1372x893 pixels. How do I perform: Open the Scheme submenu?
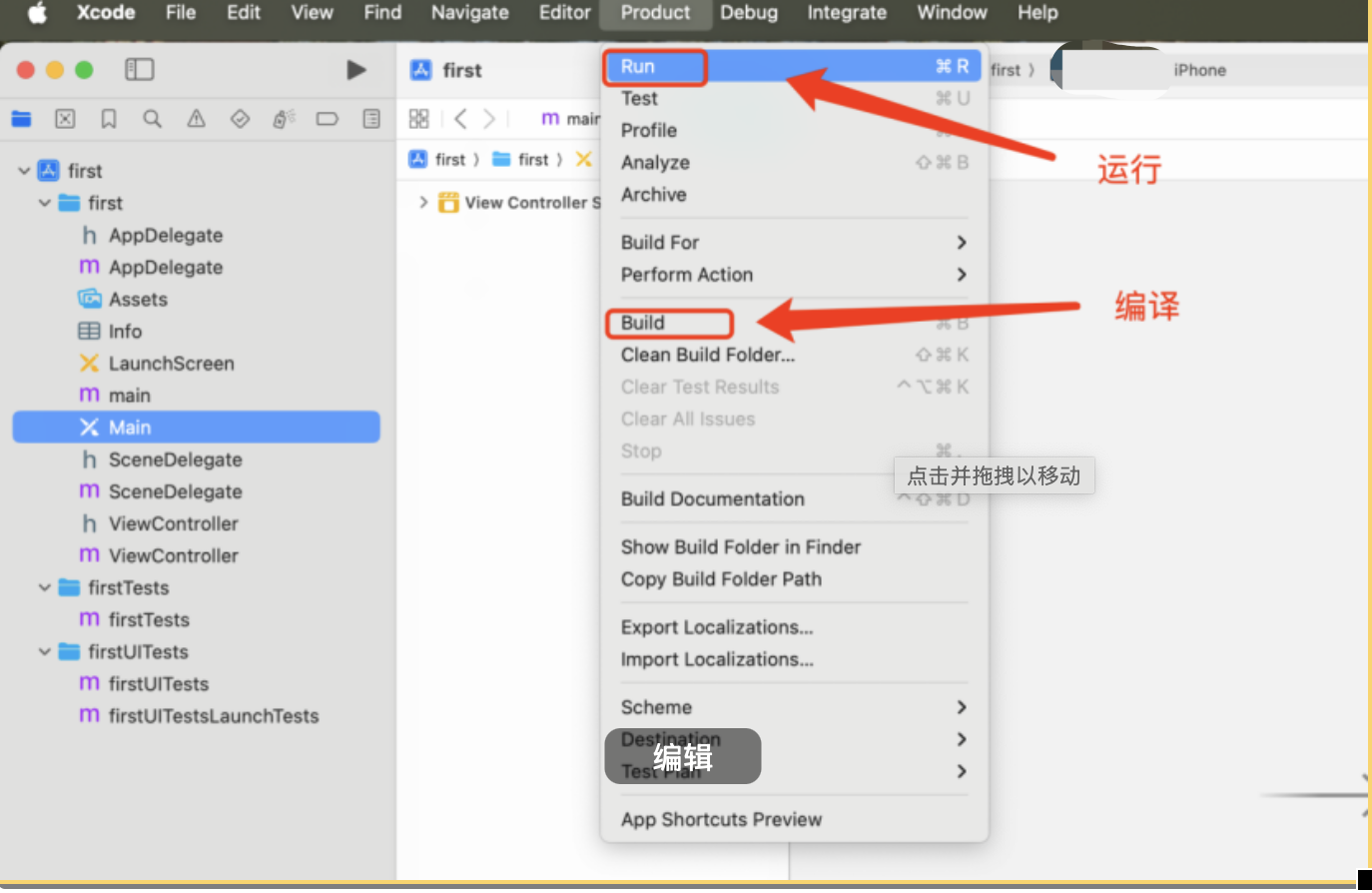pos(794,707)
